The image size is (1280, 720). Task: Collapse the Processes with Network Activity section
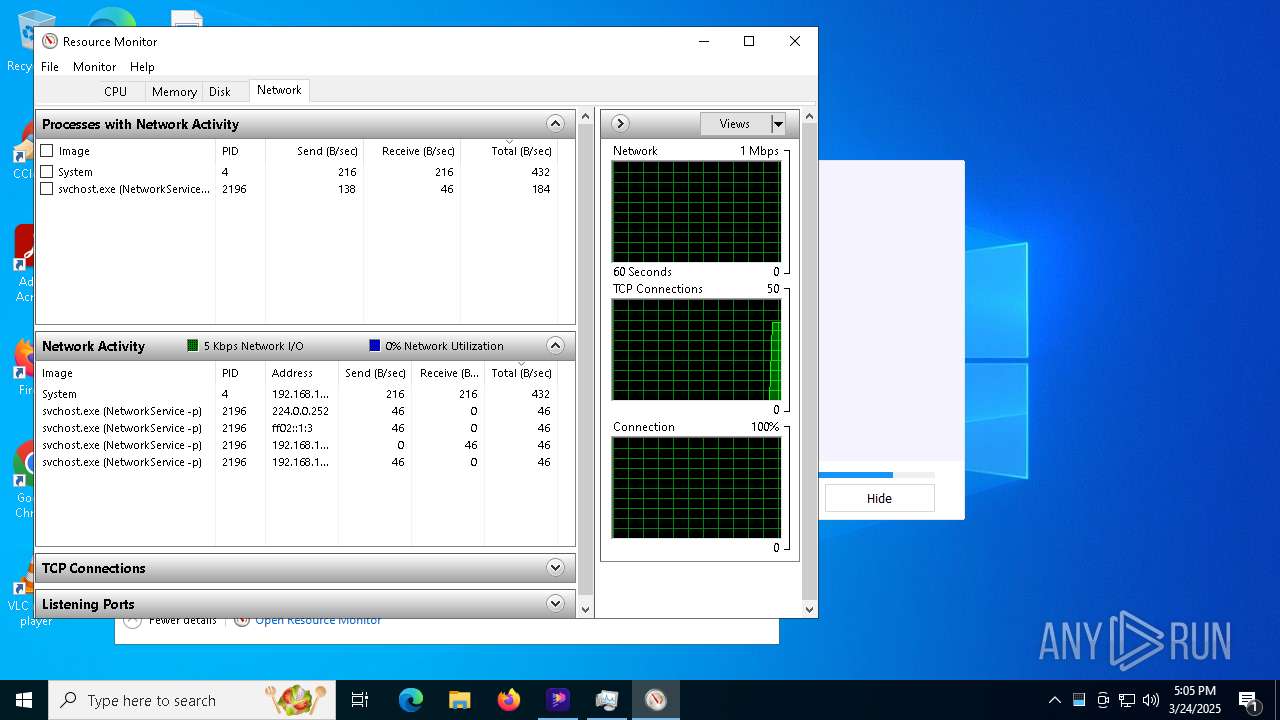tap(556, 124)
